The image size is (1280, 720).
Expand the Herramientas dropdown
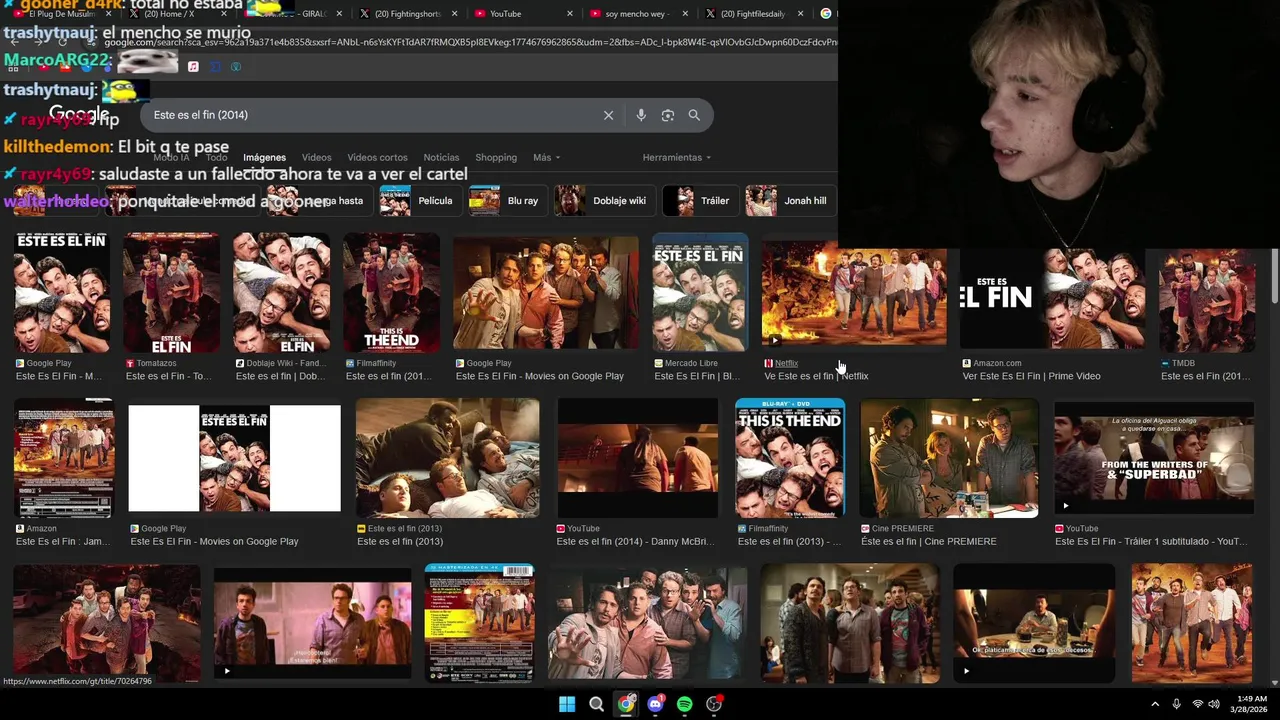[677, 158]
